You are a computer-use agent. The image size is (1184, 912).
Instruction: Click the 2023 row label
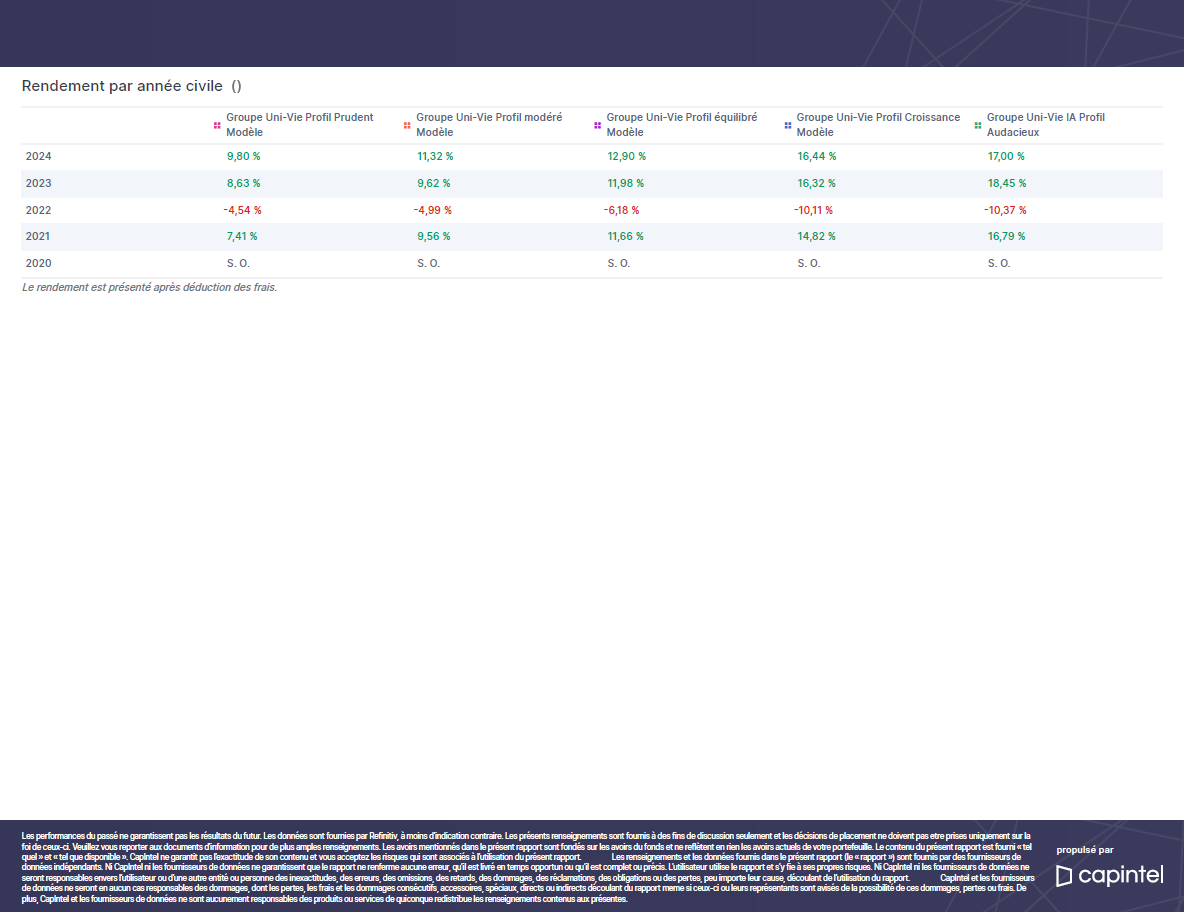tap(39, 183)
